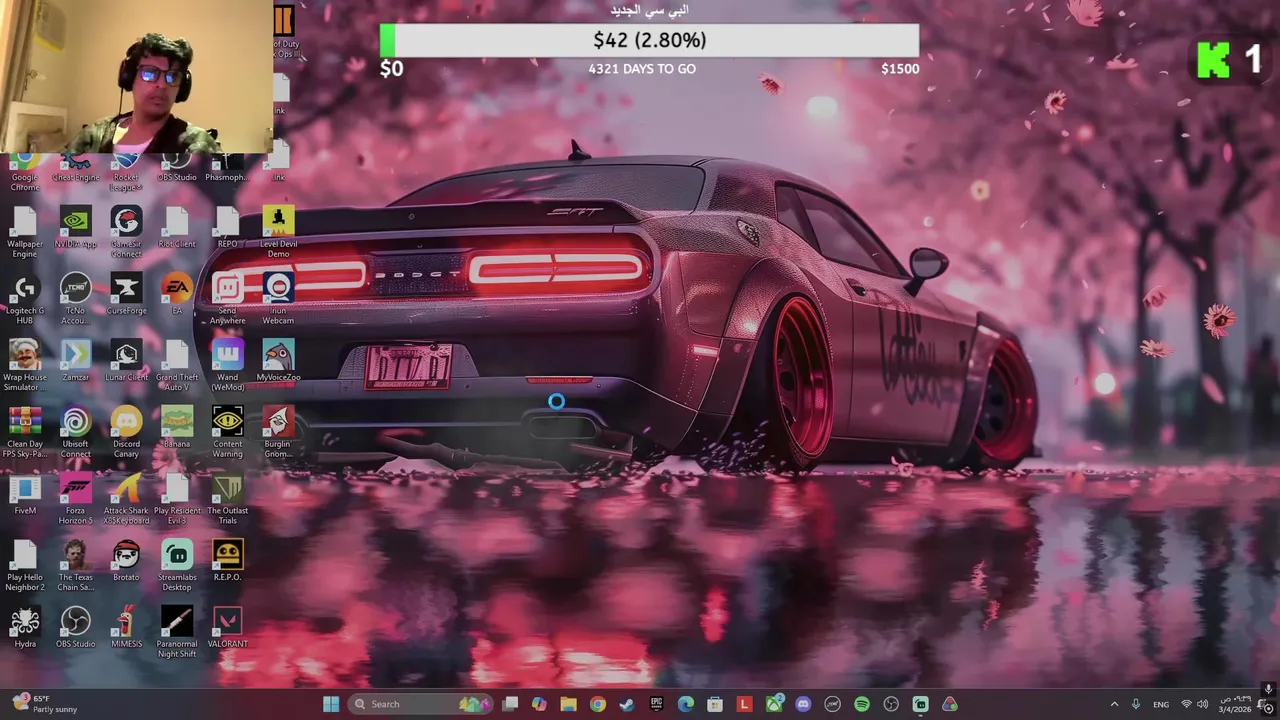The height and width of the screenshot is (720, 1280).
Task: Select Attack Shark X85Keyboard desktop icon
Action: pos(126,499)
